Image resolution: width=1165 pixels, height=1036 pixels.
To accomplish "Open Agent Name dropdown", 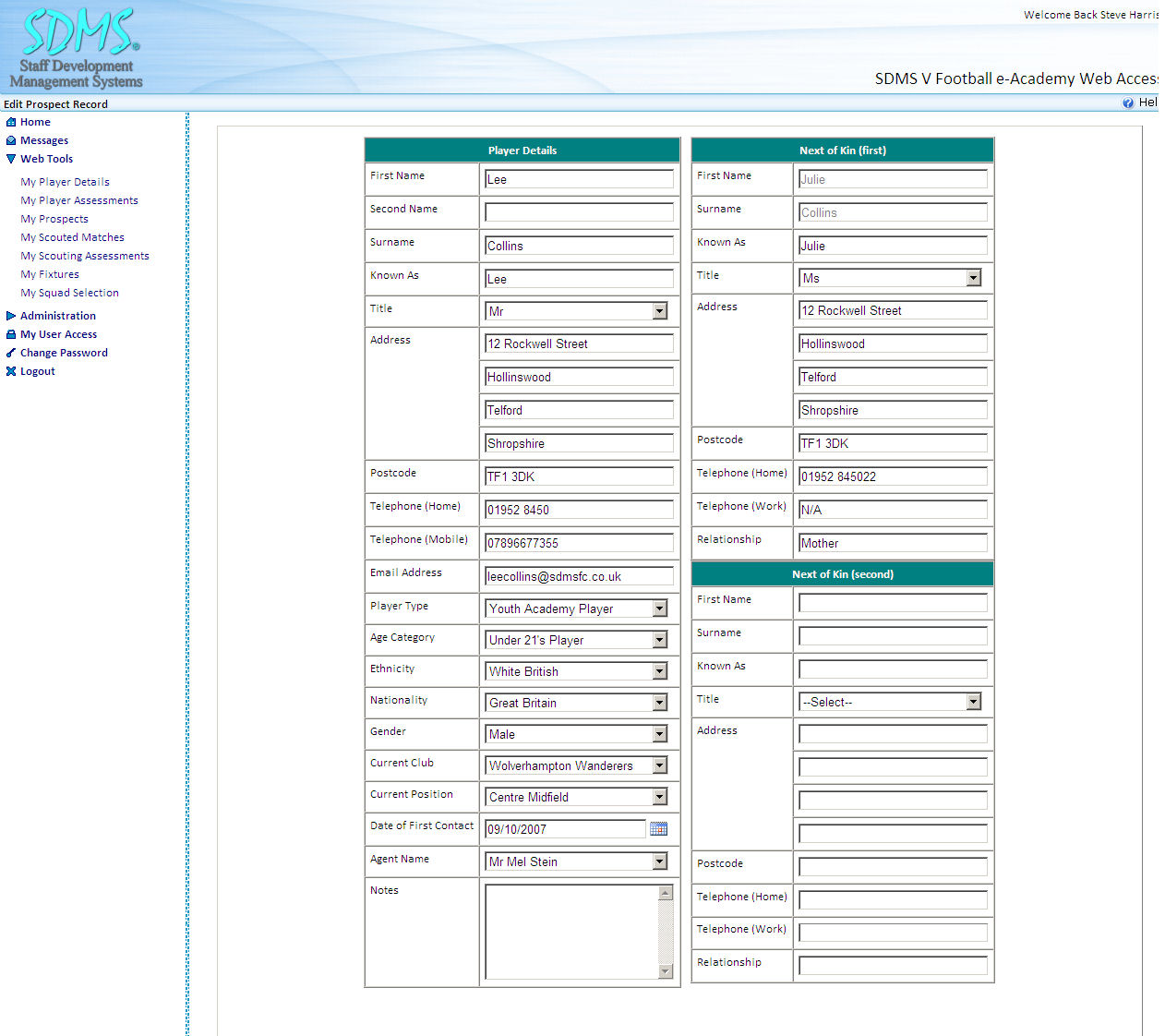I will [577, 861].
